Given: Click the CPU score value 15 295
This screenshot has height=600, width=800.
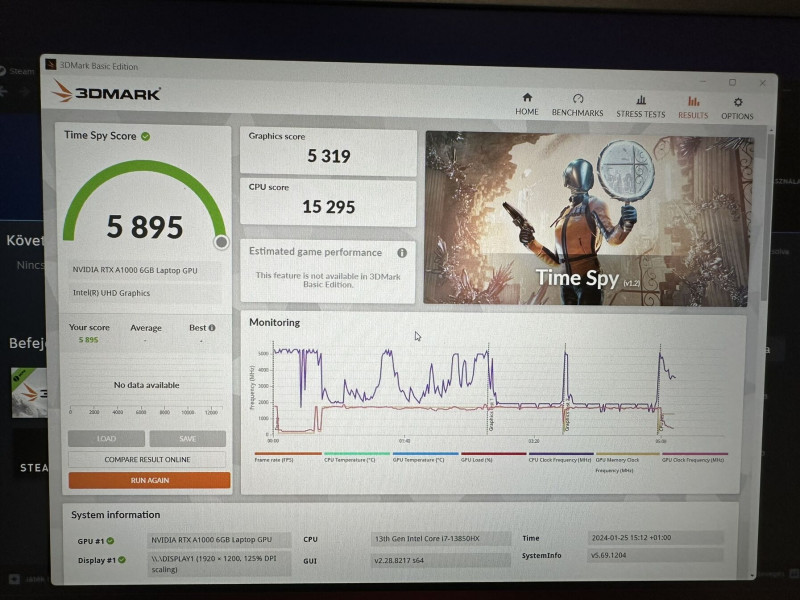Looking at the screenshot, I should 329,207.
